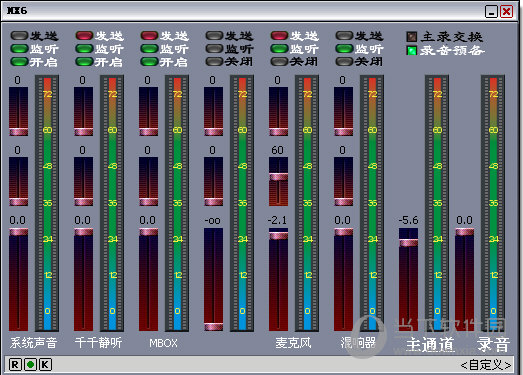The image size is (523, 375).
Task: Click the 60 value on 麦克风 channel
Action: pyautogui.click(x=278, y=150)
